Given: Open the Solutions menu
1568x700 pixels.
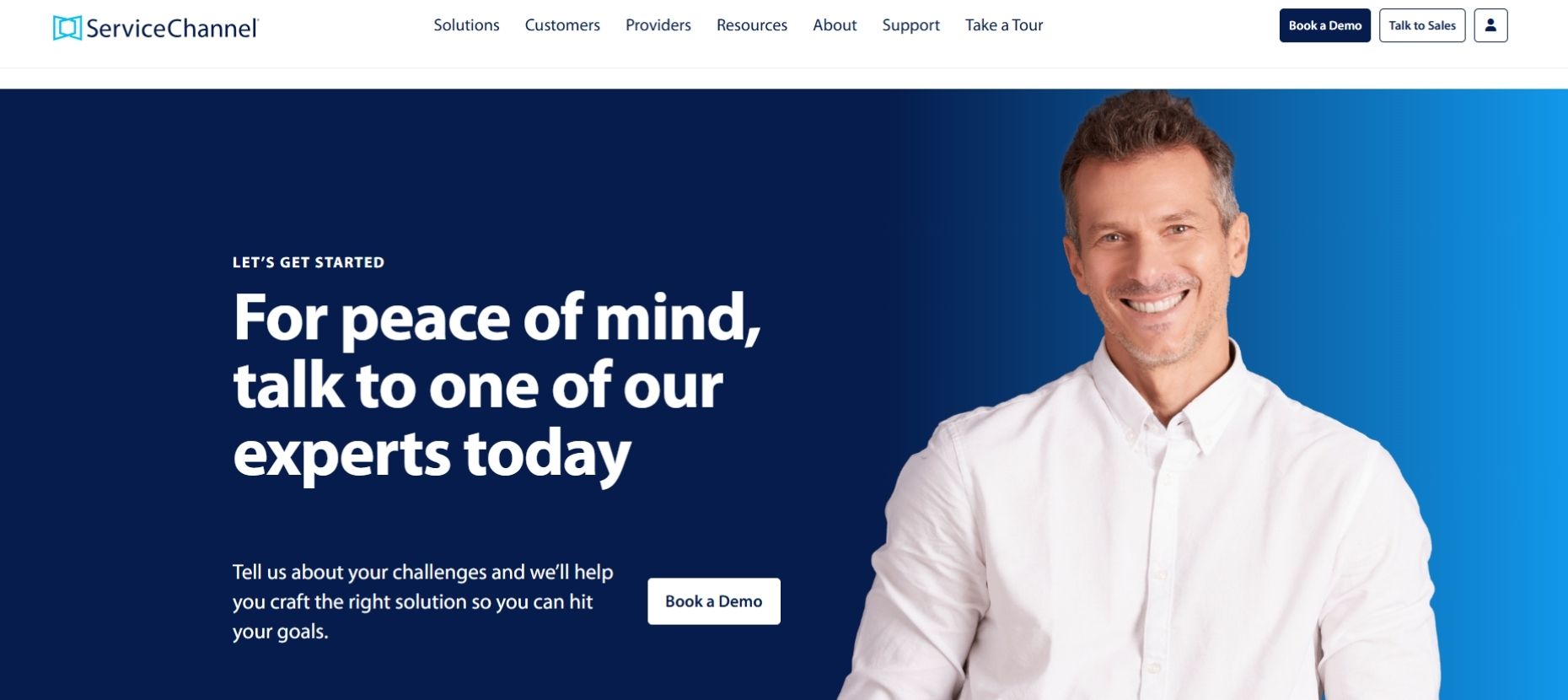Looking at the screenshot, I should click(x=466, y=25).
